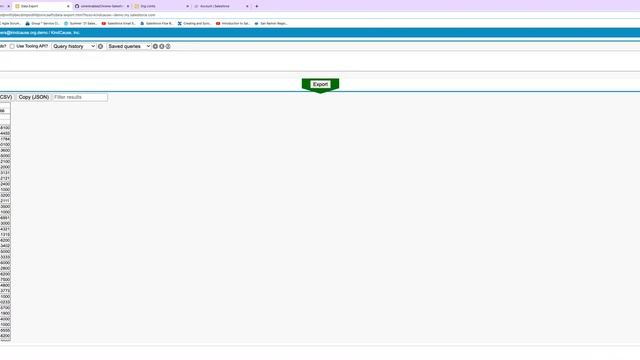Open the Summer '21 Sales bookmark

click(80, 24)
